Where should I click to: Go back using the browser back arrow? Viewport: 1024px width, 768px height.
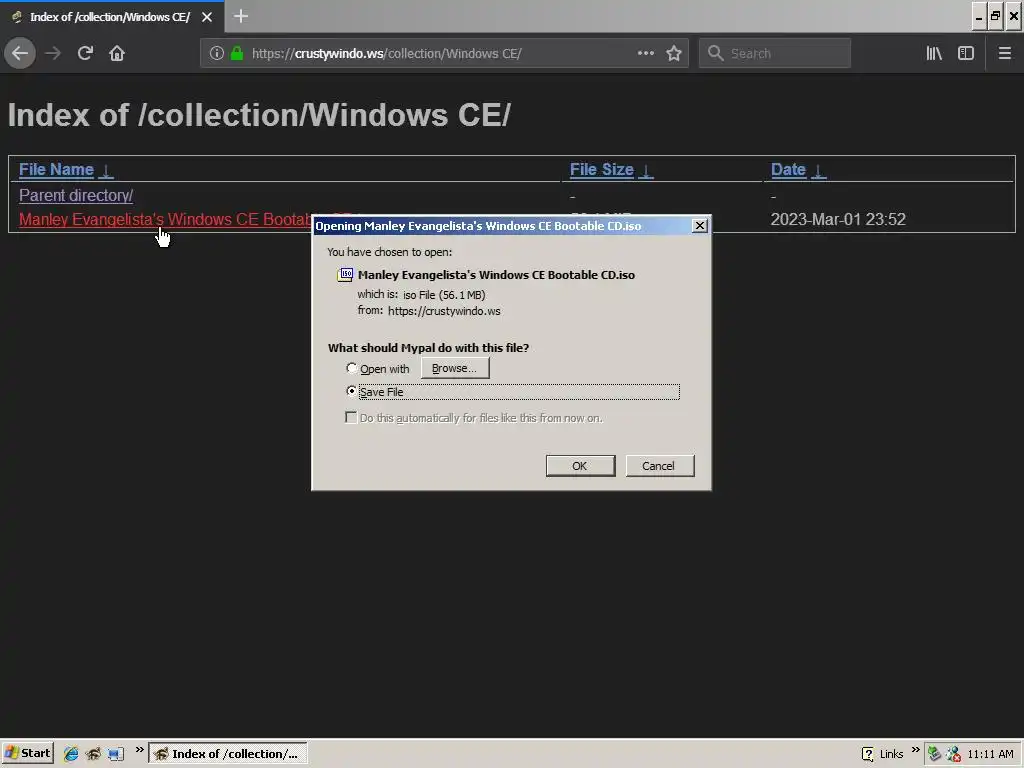(20, 53)
